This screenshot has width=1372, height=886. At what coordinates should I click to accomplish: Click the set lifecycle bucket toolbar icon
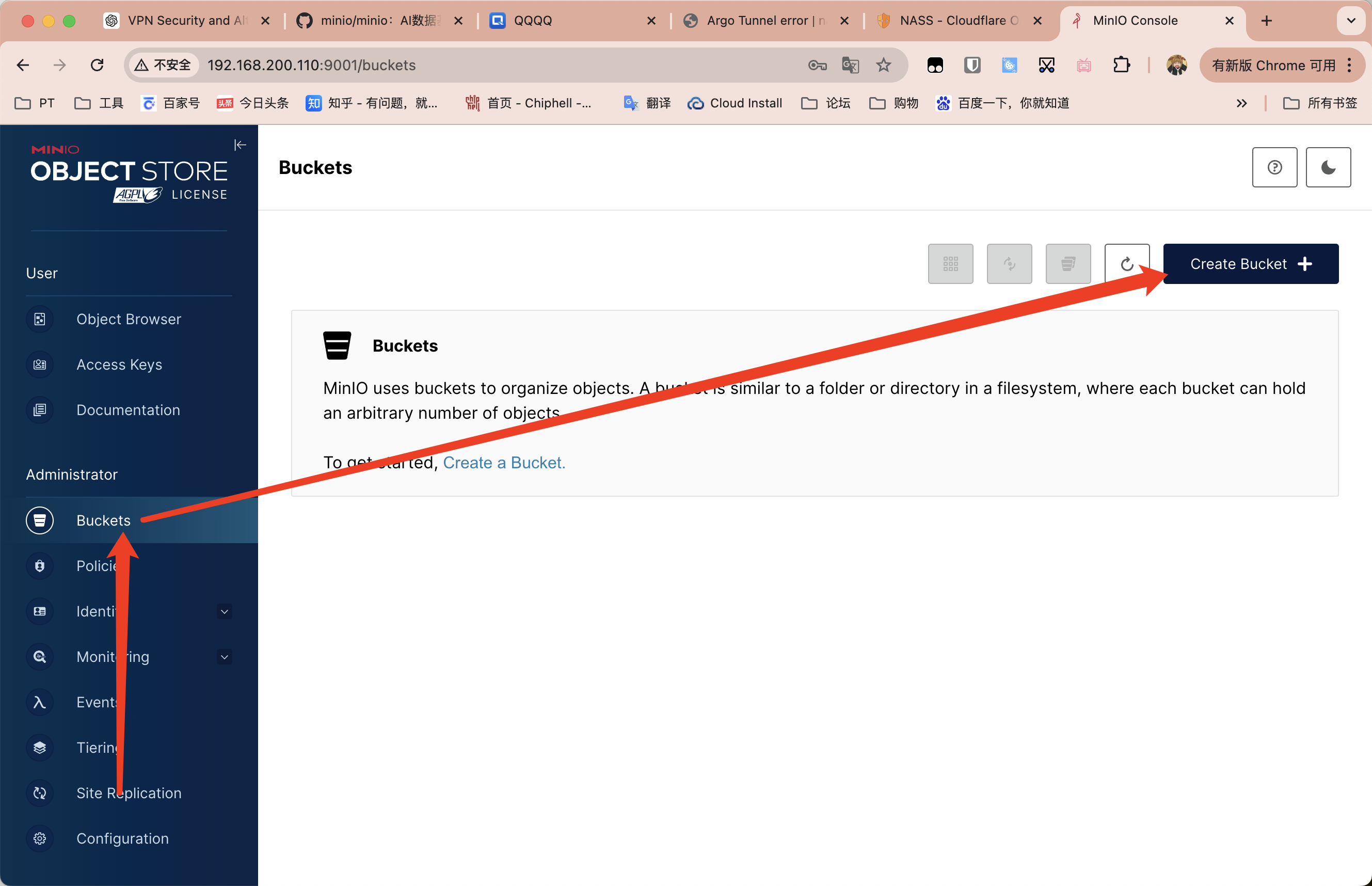(x=1068, y=264)
